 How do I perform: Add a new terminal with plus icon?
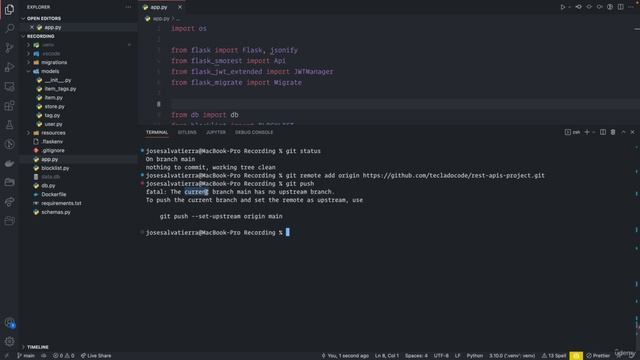pos(587,132)
